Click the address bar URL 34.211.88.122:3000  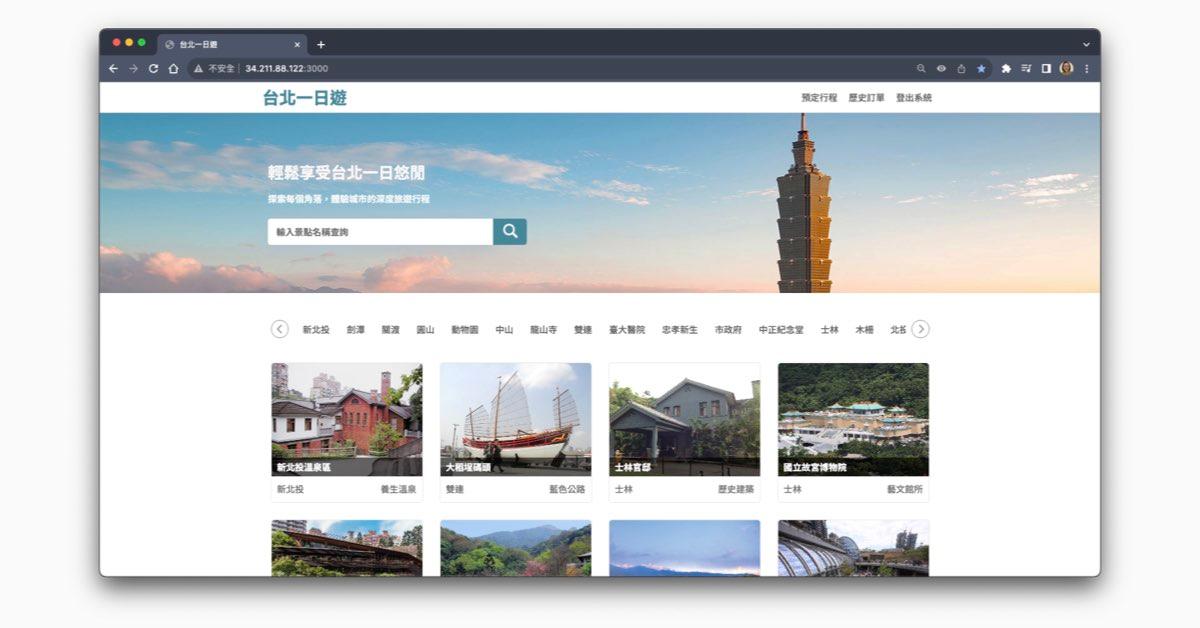click(286, 69)
